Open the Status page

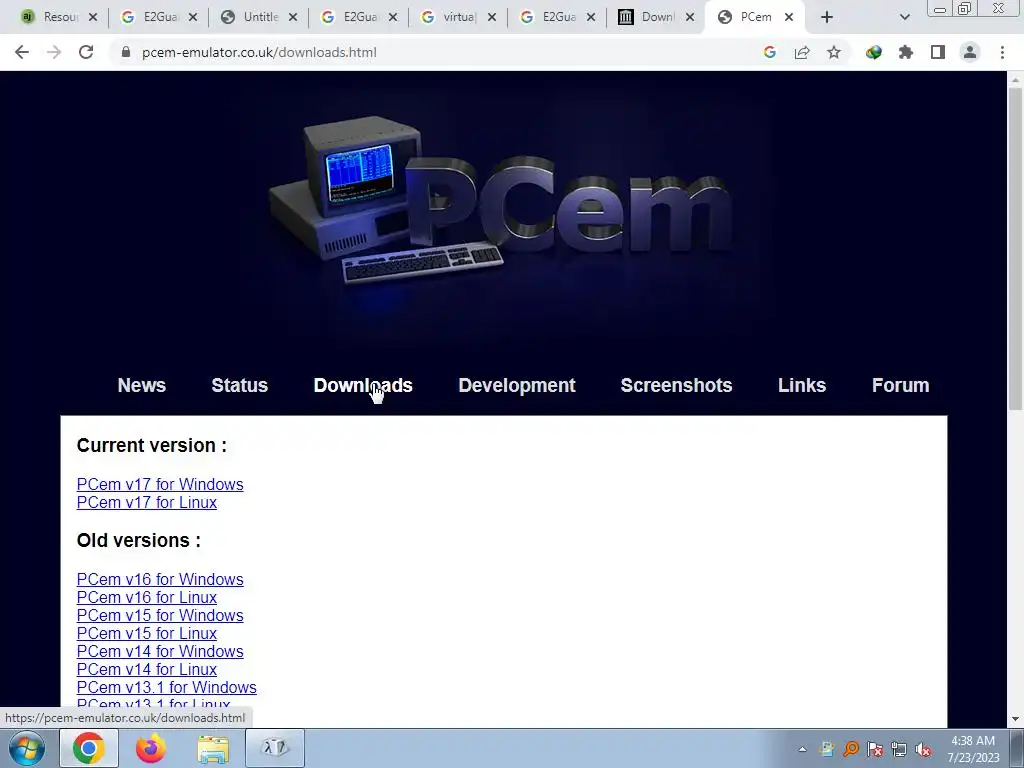click(x=240, y=385)
